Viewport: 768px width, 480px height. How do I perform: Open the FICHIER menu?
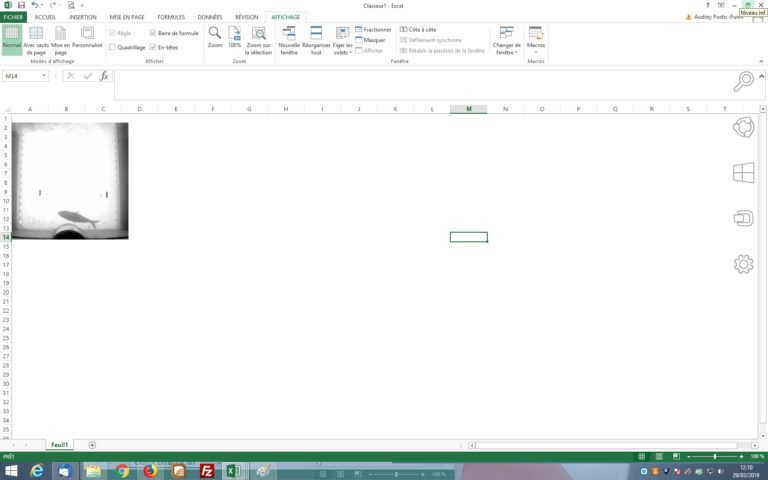point(13,17)
